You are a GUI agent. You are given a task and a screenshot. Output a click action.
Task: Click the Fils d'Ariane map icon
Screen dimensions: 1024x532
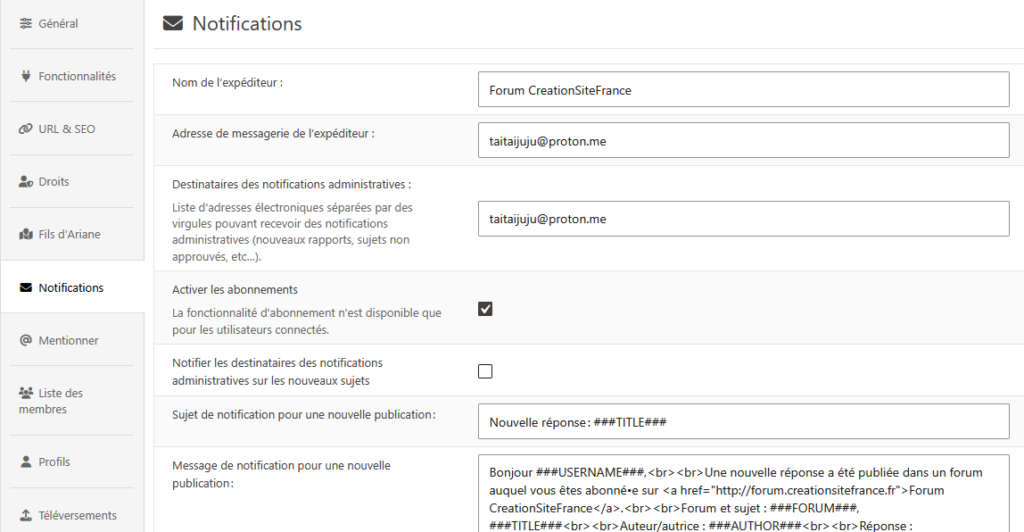[25, 234]
